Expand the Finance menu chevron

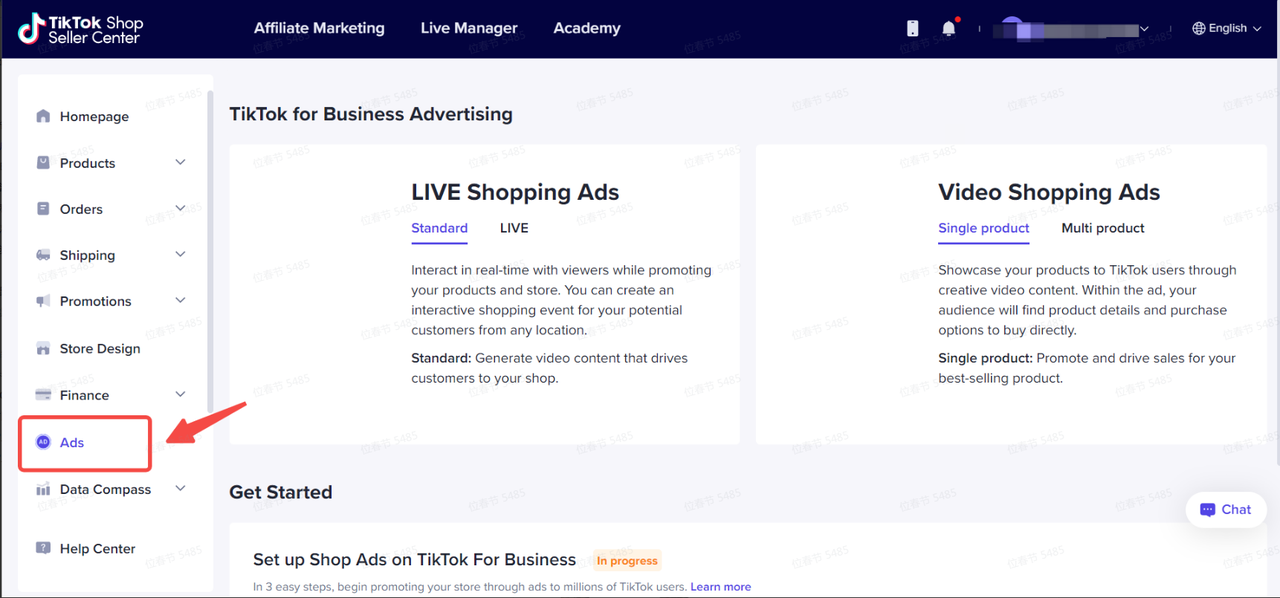(180, 394)
